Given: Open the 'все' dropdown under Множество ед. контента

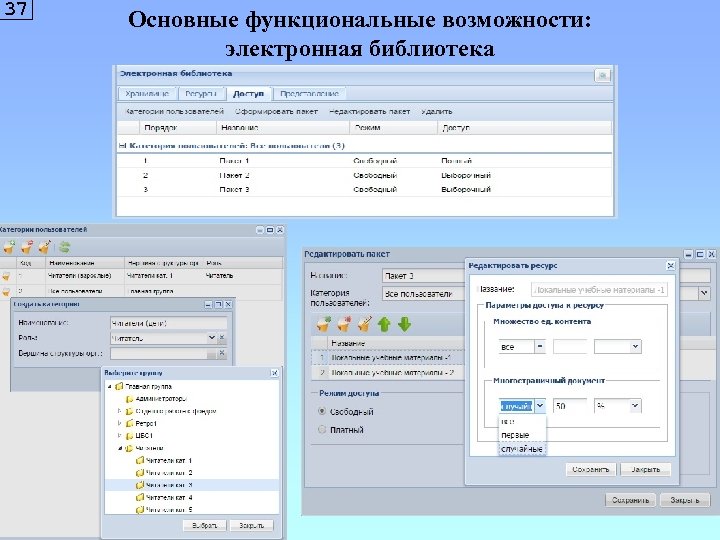Looking at the screenshot, I should (540, 347).
